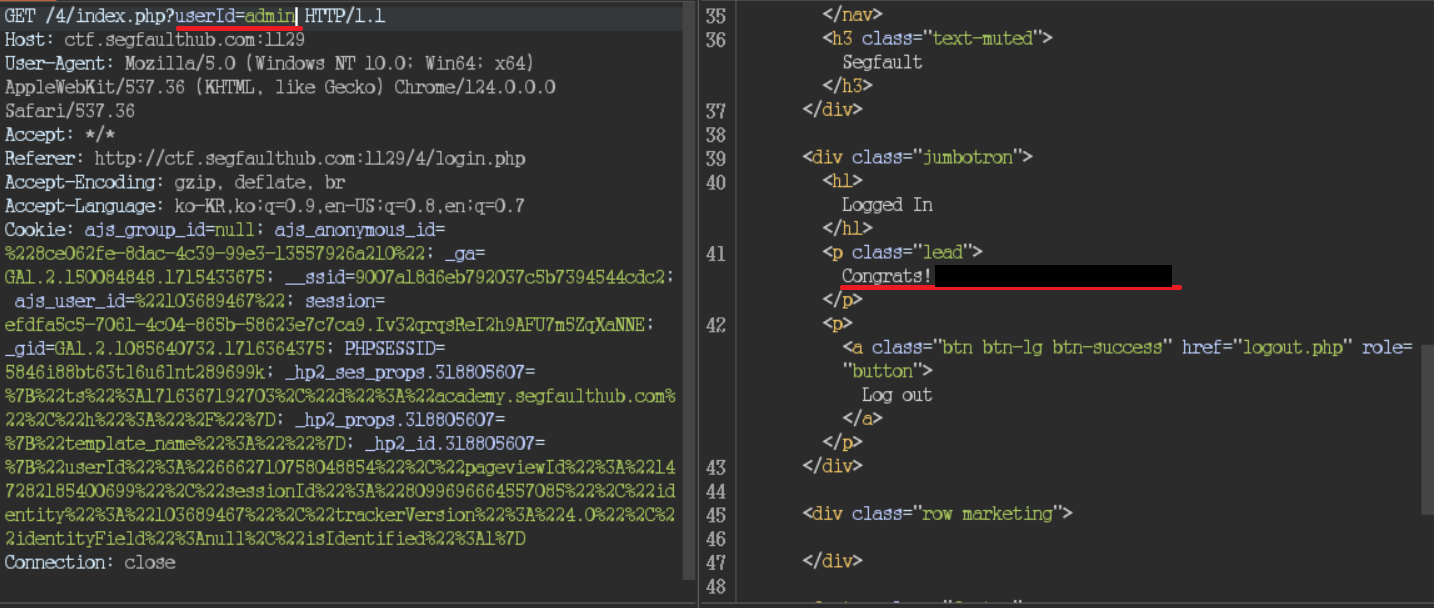This screenshot has height=608, width=1434.
Task: Click response line number 48
Action: 715,587
